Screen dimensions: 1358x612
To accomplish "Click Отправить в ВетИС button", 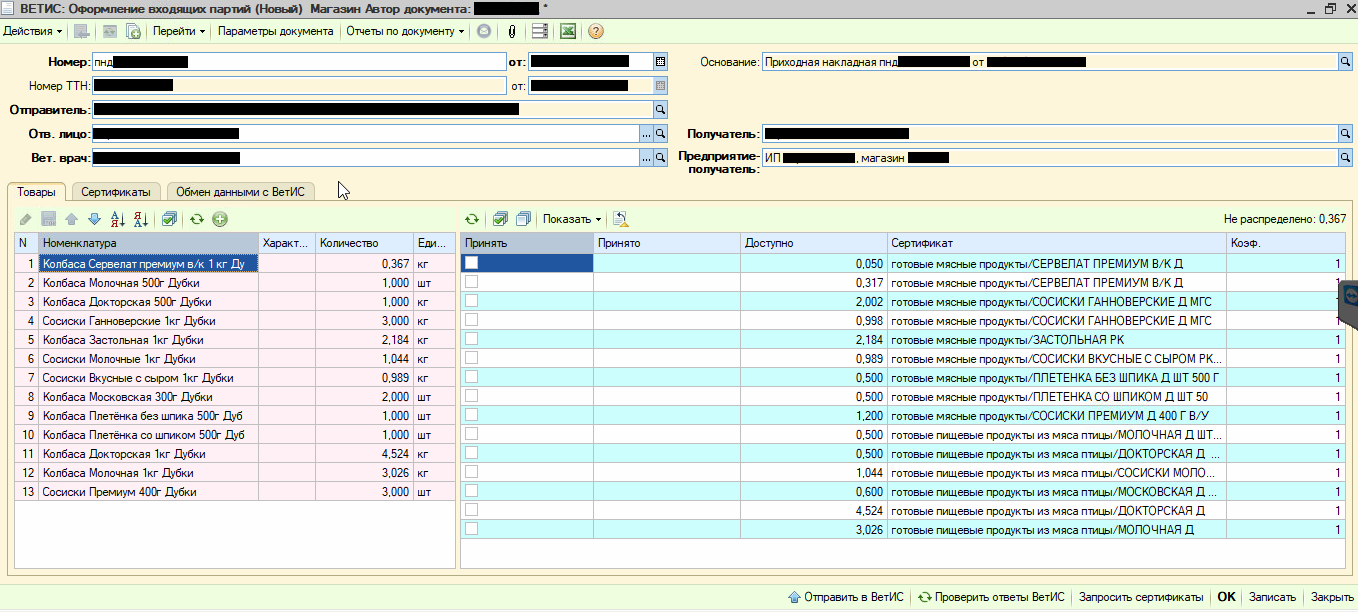I will [x=845, y=597].
